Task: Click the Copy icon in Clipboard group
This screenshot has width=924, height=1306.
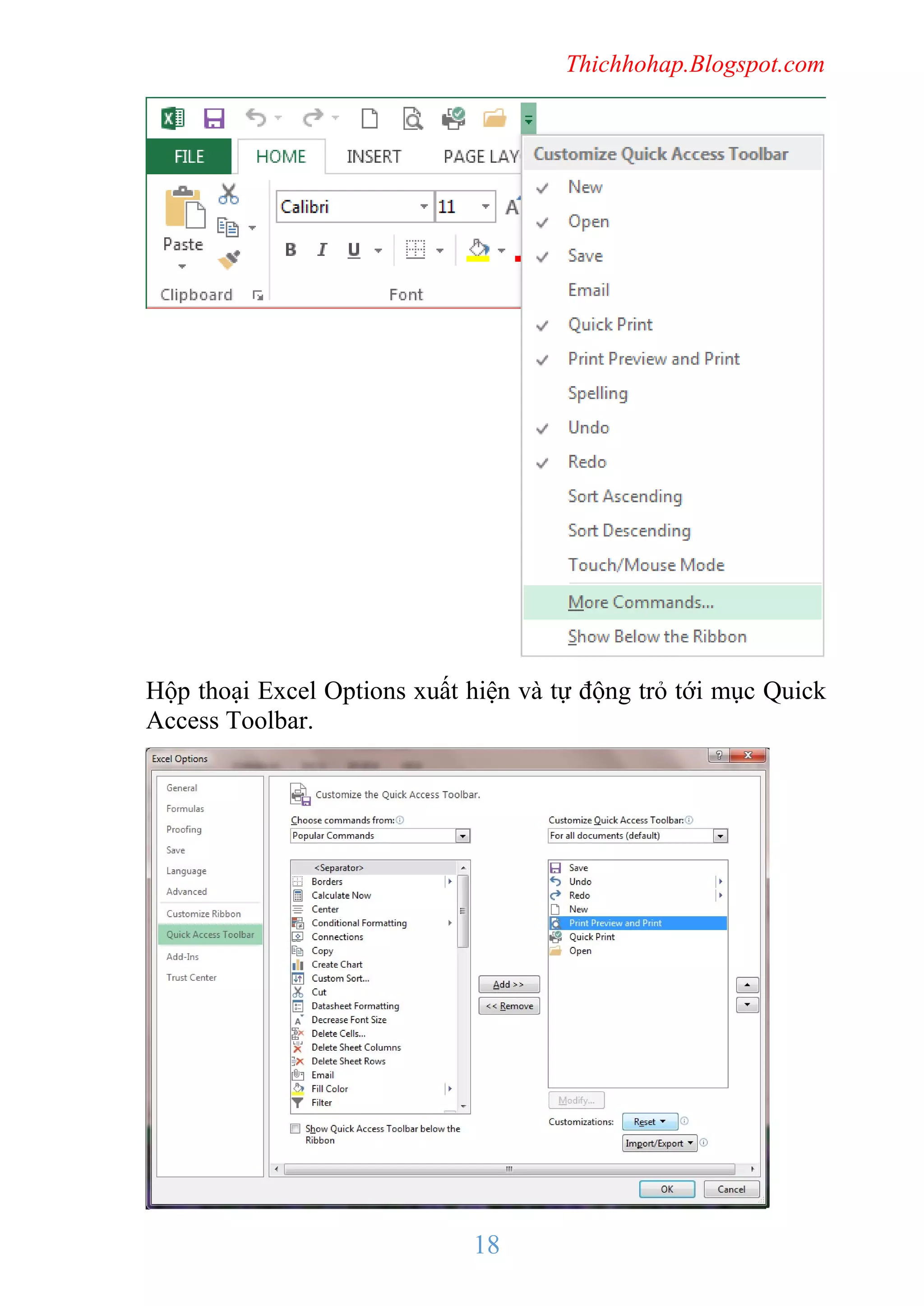Action: point(228,227)
